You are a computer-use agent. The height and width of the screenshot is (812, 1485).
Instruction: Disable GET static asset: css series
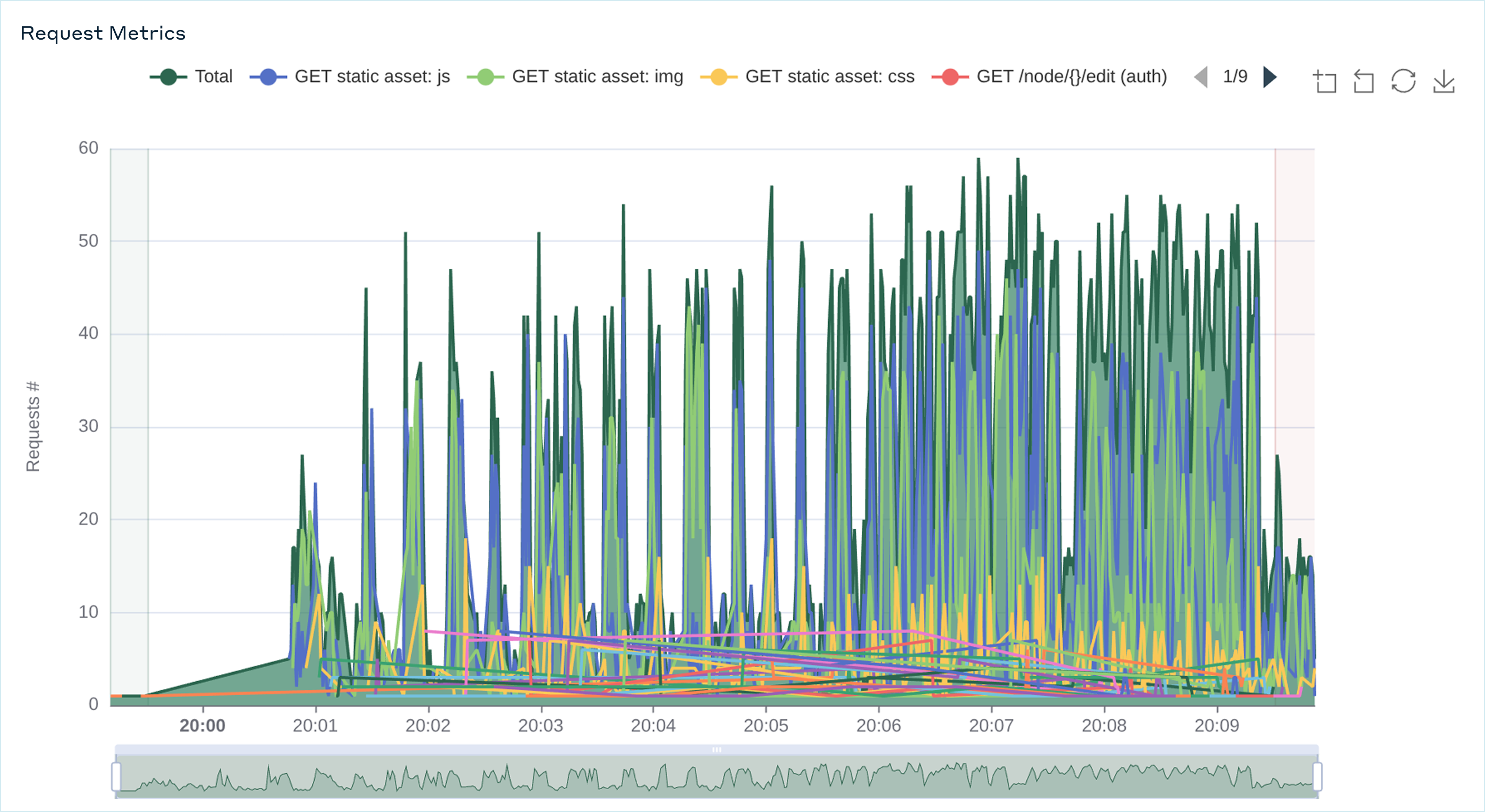pos(830,77)
